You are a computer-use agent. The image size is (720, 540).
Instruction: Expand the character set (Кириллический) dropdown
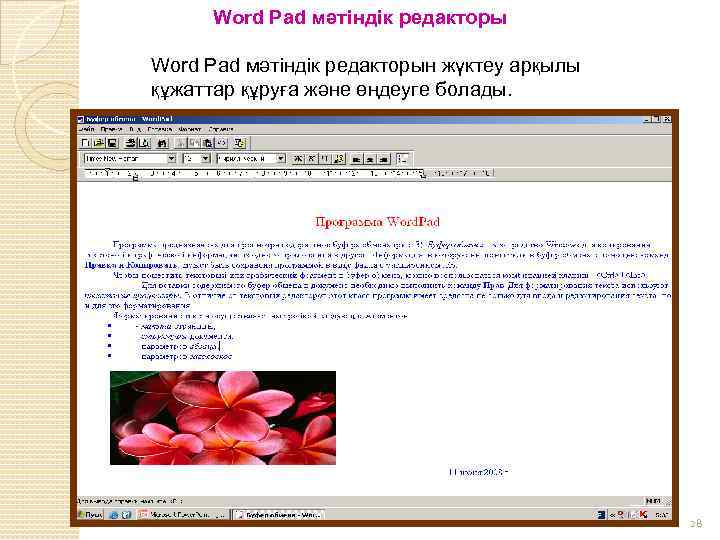(x=281, y=158)
